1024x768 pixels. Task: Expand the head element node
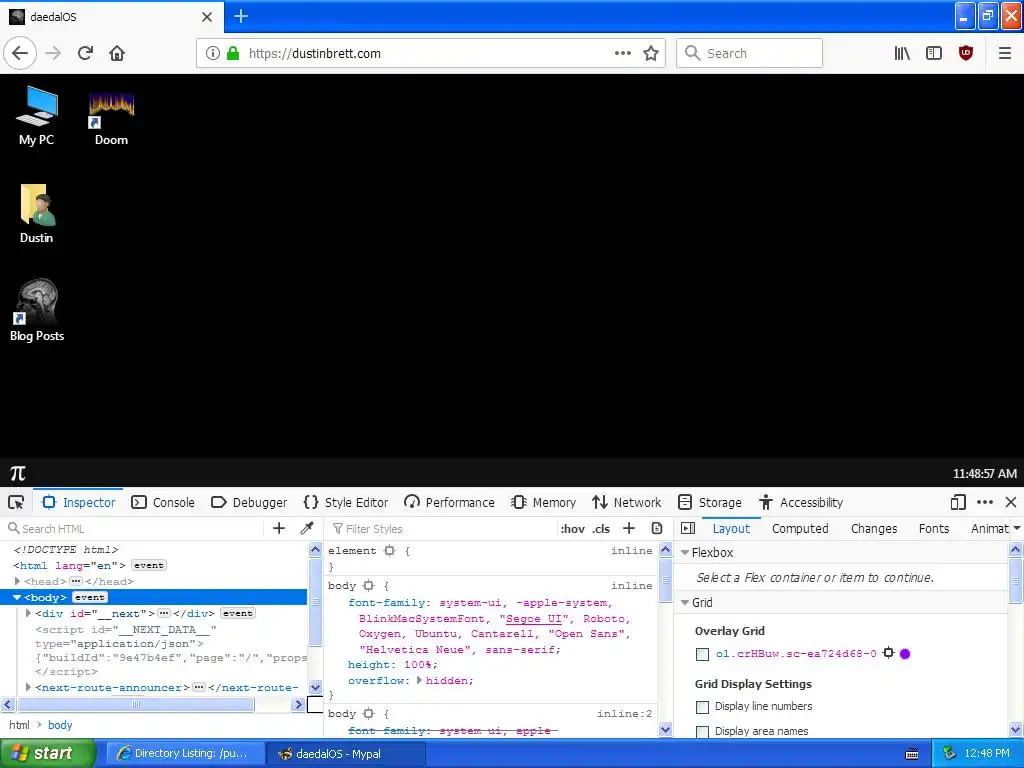coord(17,581)
